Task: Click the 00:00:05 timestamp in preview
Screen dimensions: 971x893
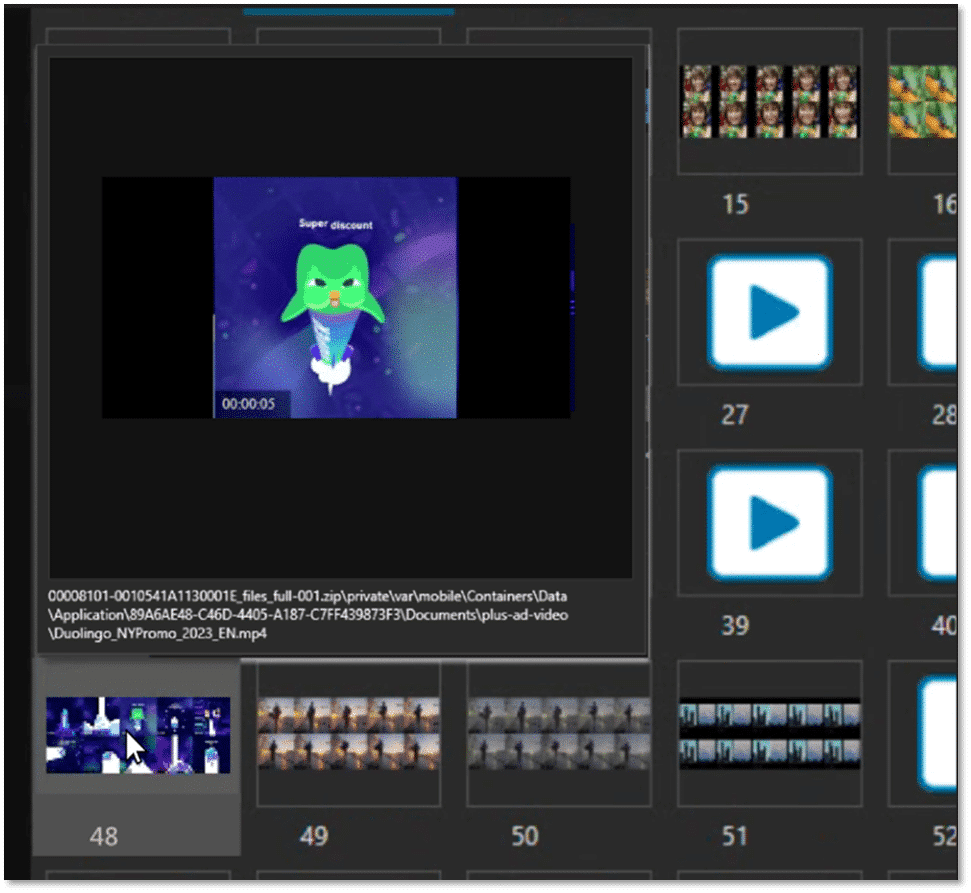Action: [x=248, y=404]
